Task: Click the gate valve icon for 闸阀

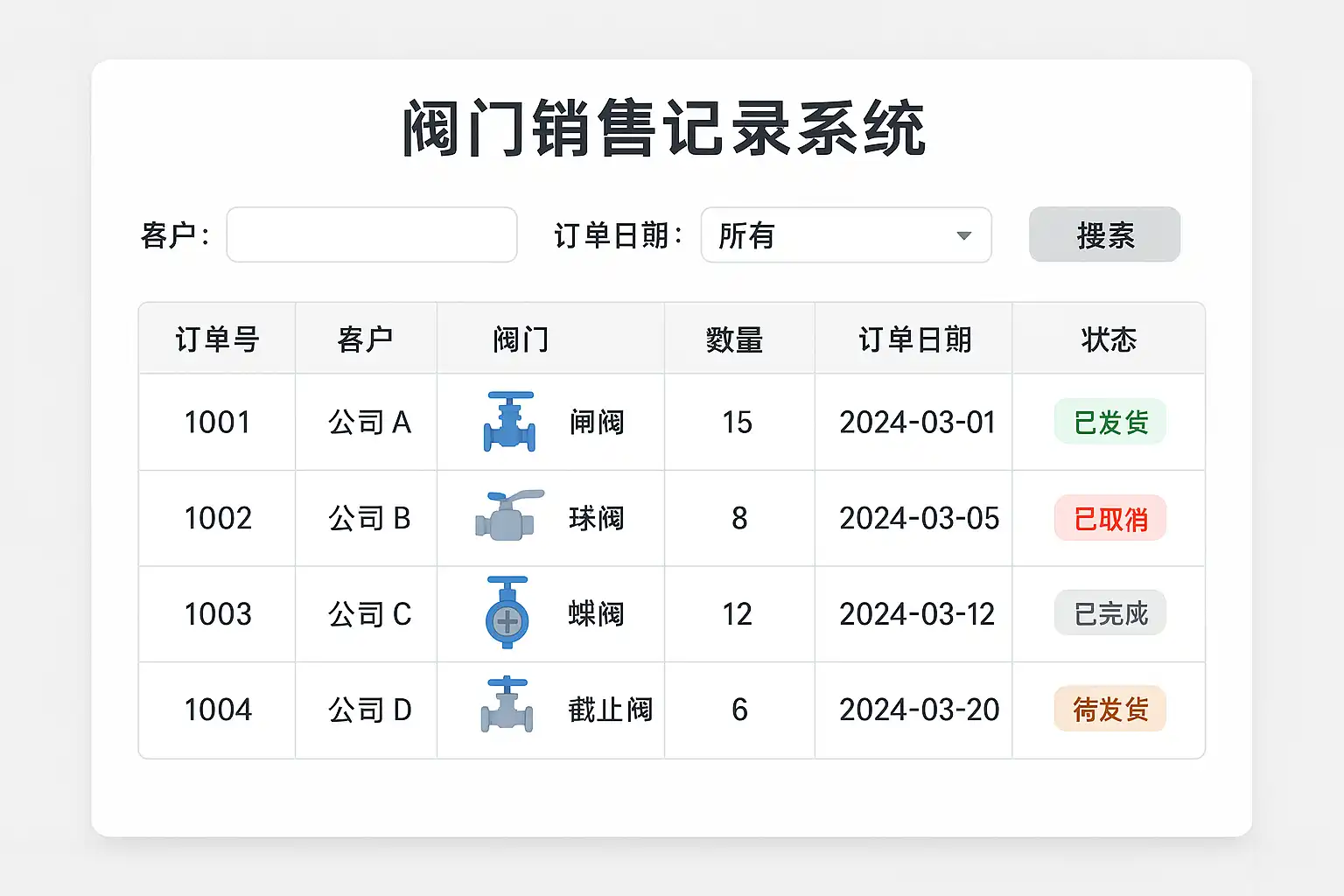Action: (509, 422)
